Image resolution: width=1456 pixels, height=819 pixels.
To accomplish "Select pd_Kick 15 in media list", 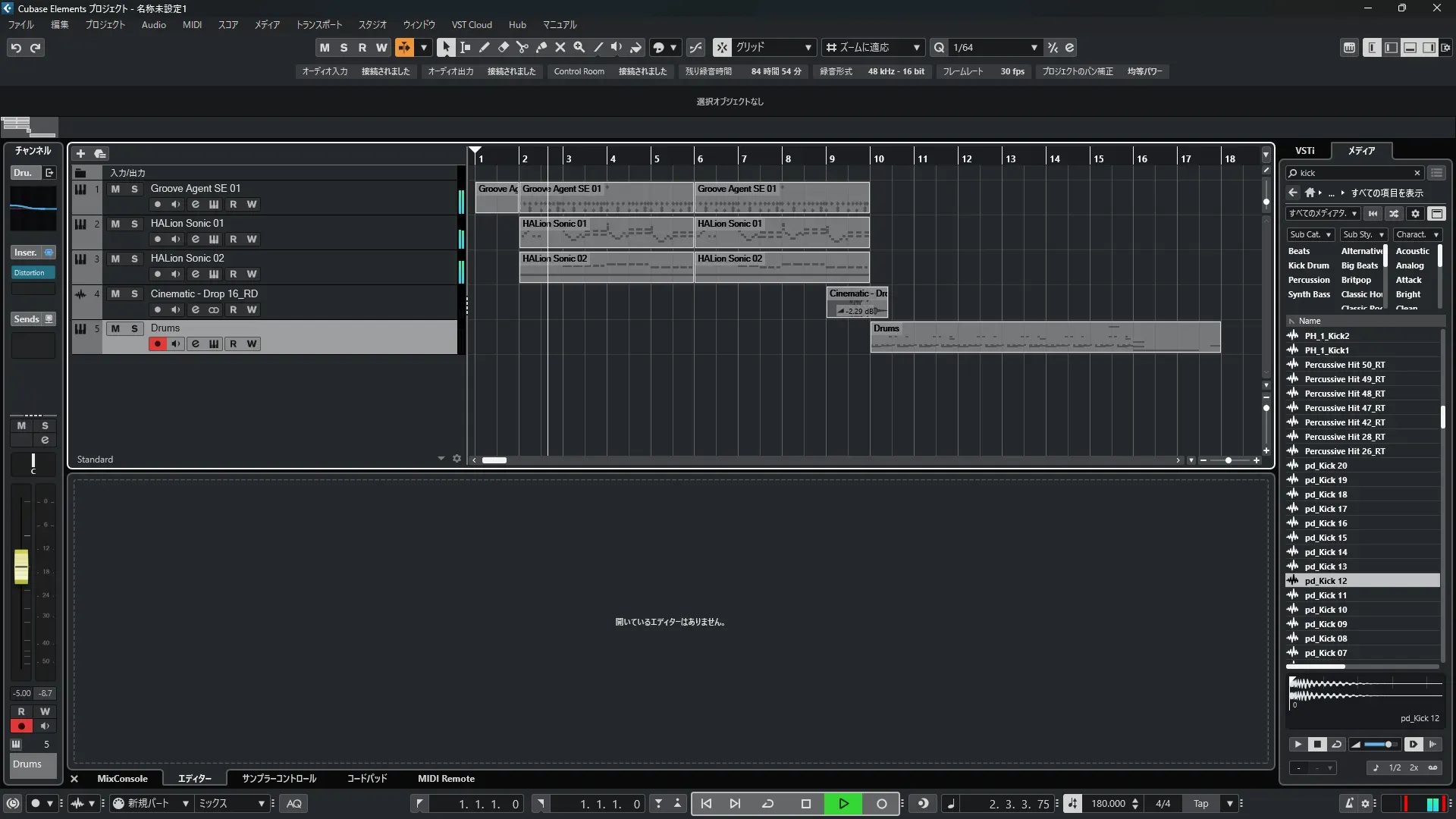I will tap(1326, 538).
